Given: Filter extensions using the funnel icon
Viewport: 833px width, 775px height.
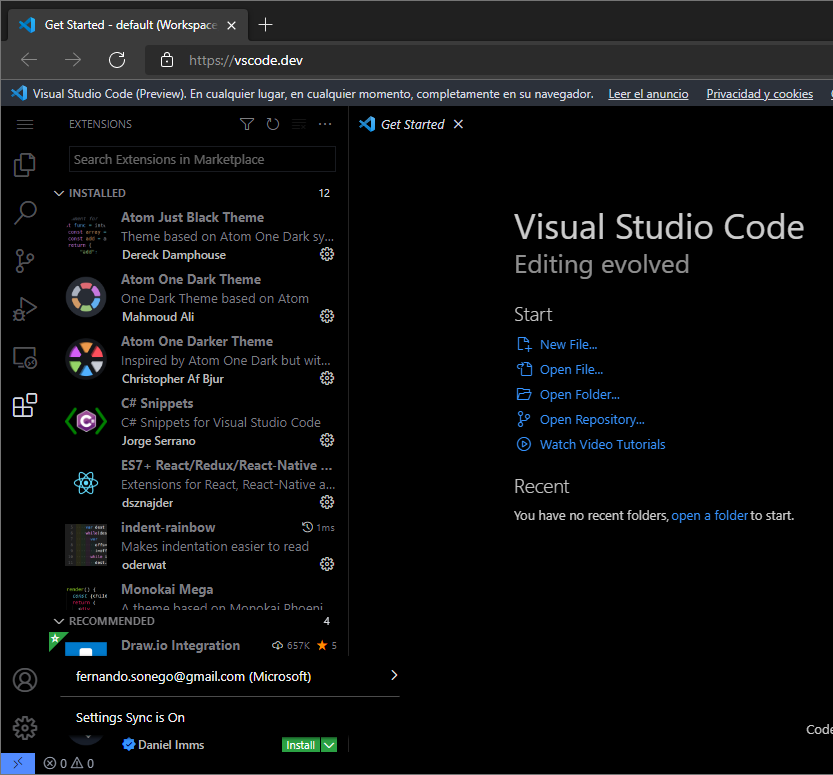Looking at the screenshot, I should 247,124.
